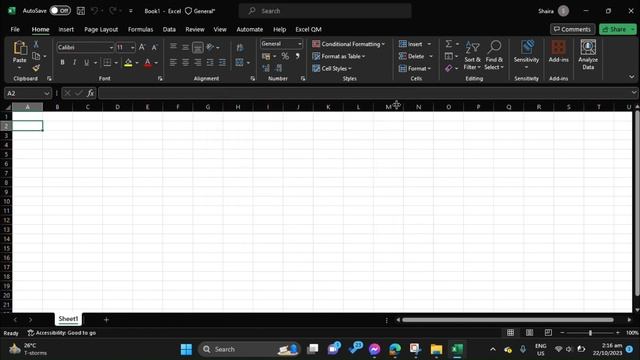640x360 pixels.
Task: Click the Clear eraser icon
Action: pos(449,68)
